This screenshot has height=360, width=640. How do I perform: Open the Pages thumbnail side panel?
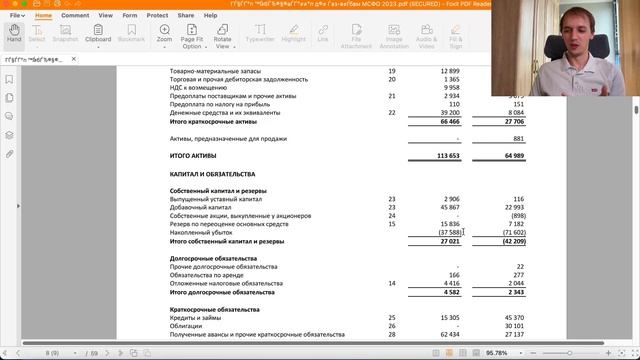[9, 98]
